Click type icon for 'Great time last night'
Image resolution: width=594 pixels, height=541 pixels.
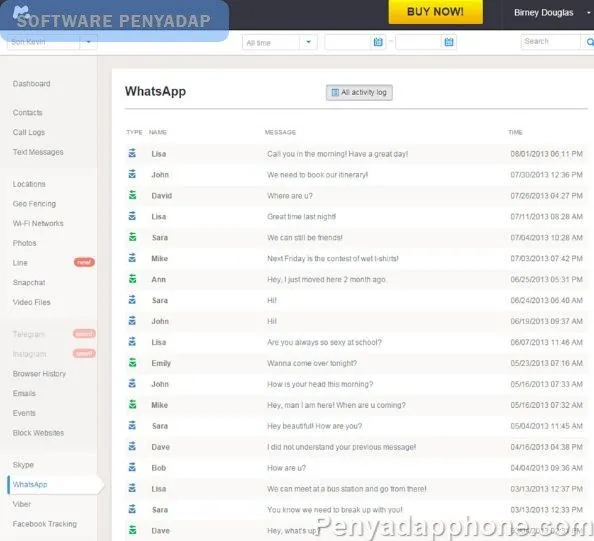[132, 216]
